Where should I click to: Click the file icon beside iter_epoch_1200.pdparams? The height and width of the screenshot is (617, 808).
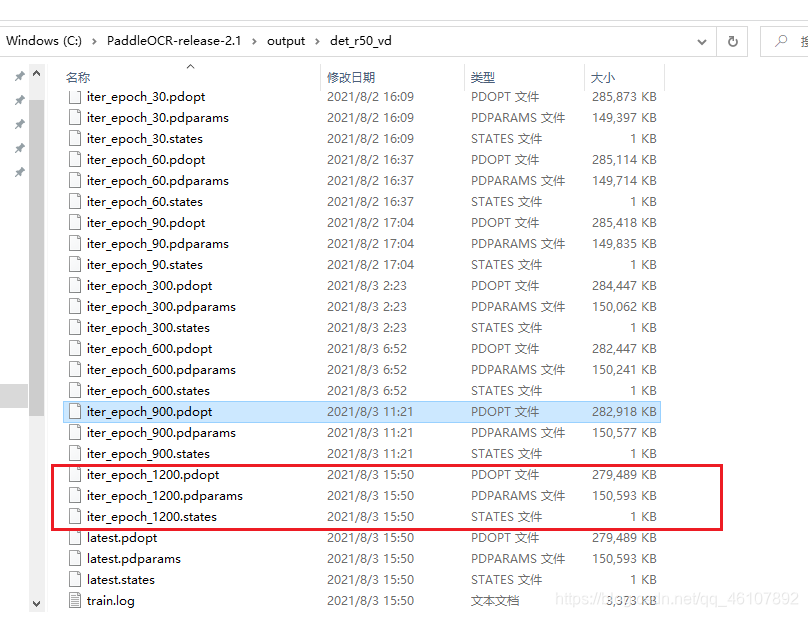click(x=74, y=495)
